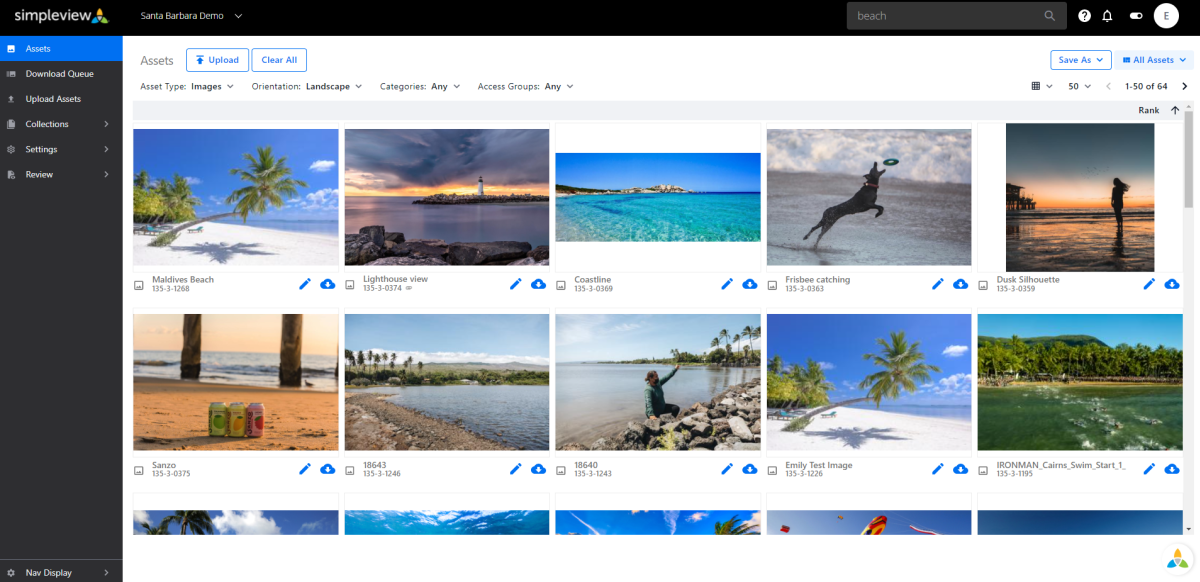Open help via question mark icon
The width and height of the screenshot is (1200, 582).
(x=1085, y=16)
